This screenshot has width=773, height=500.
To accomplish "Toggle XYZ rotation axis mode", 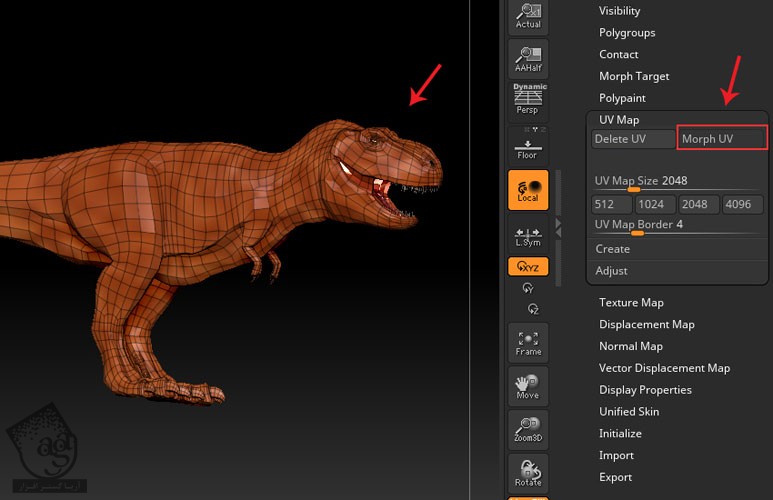I will click(x=528, y=267).
